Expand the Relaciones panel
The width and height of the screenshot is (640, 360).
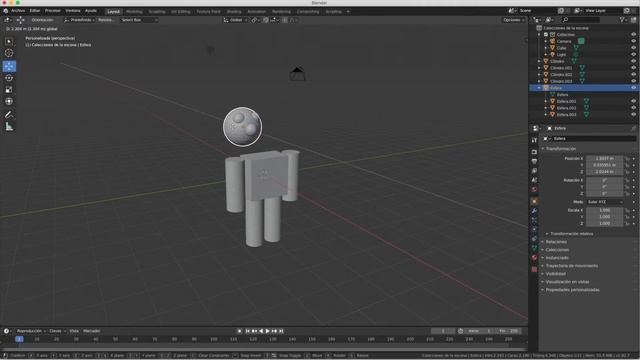tap(555, 242)
